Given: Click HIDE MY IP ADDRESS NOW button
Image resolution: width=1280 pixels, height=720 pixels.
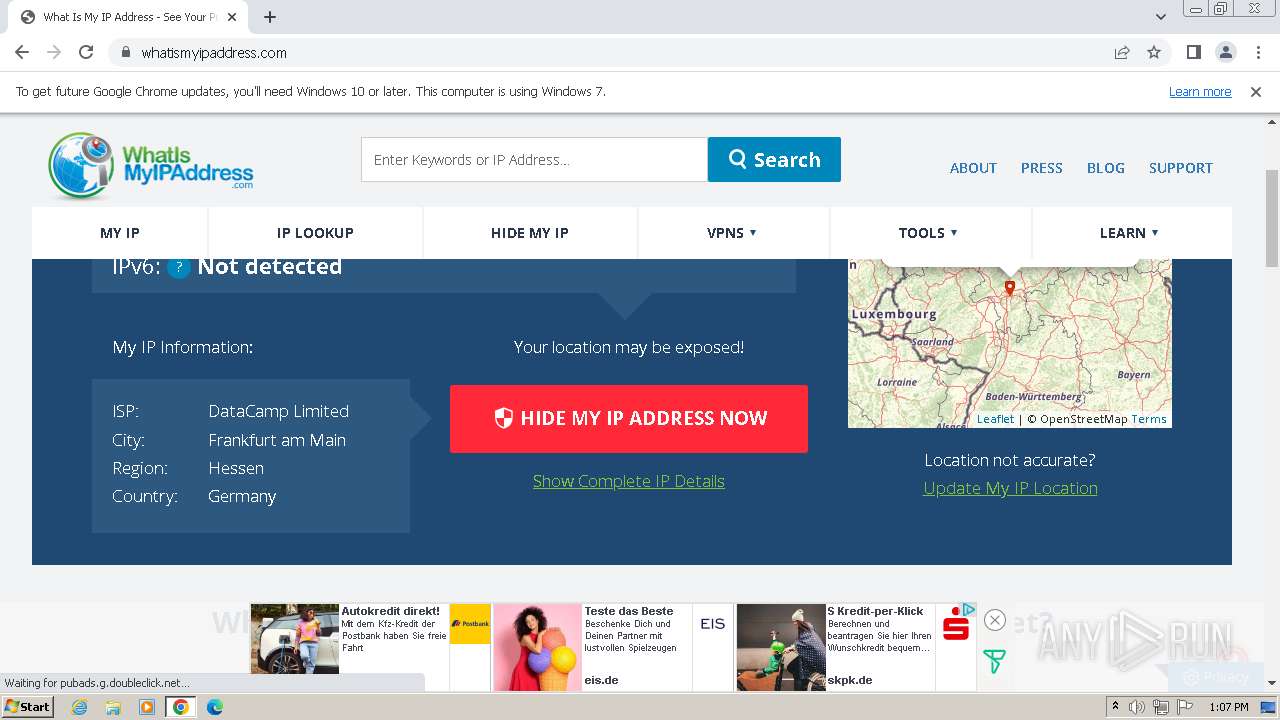Looking at the screenshot, I should (629, 418).
